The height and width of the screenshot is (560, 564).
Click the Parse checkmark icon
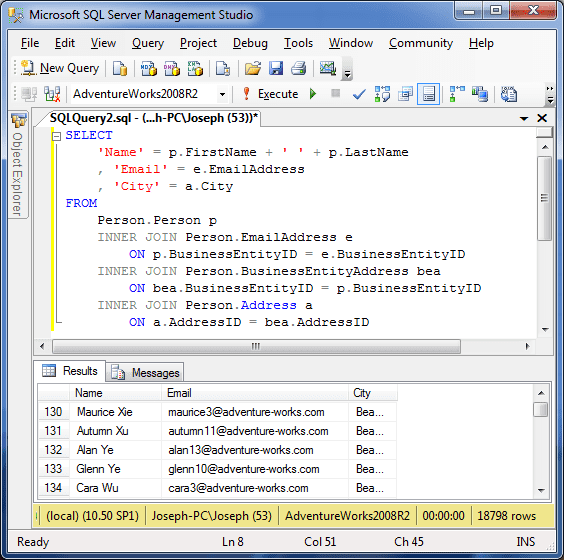(359, 94)
